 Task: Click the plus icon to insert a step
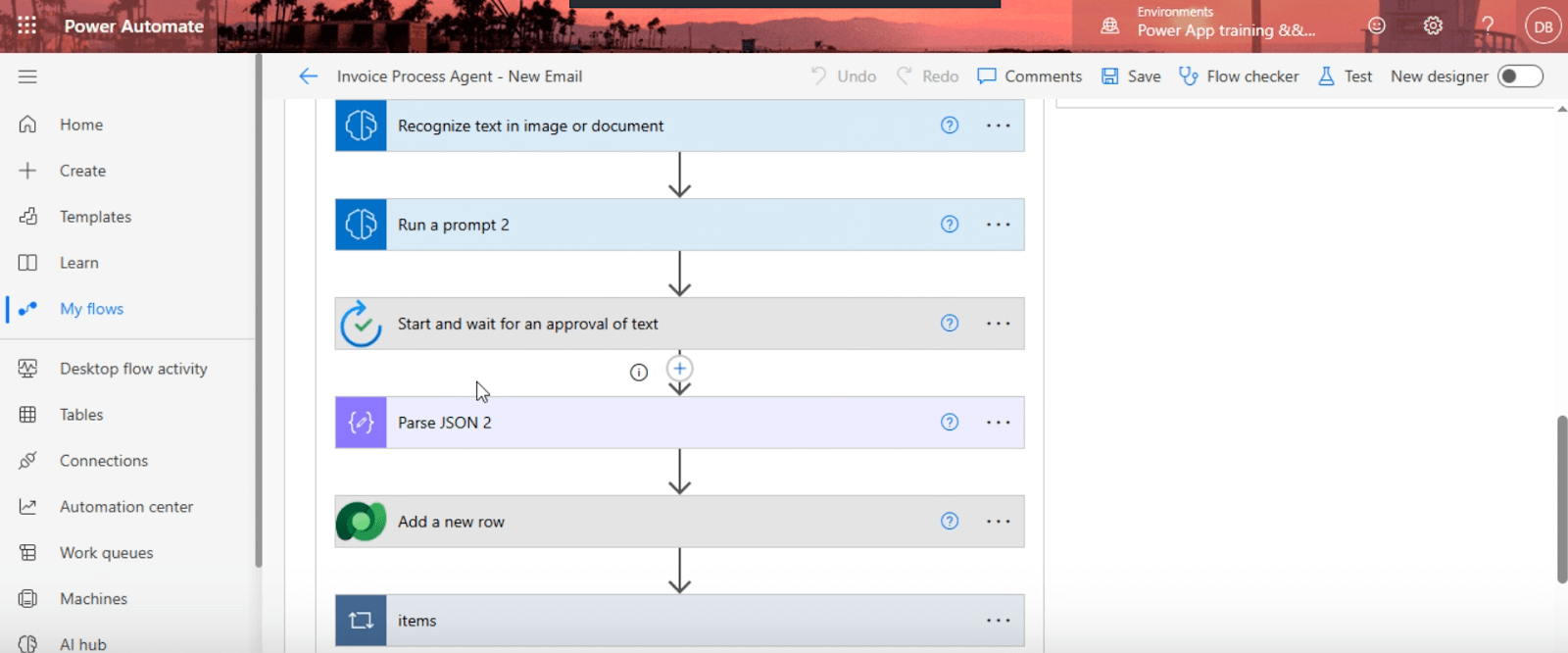click(679, 369)
